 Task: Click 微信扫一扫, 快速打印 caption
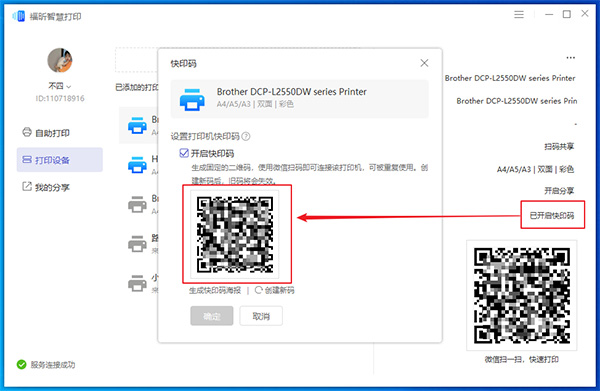(x=522, y=359)
